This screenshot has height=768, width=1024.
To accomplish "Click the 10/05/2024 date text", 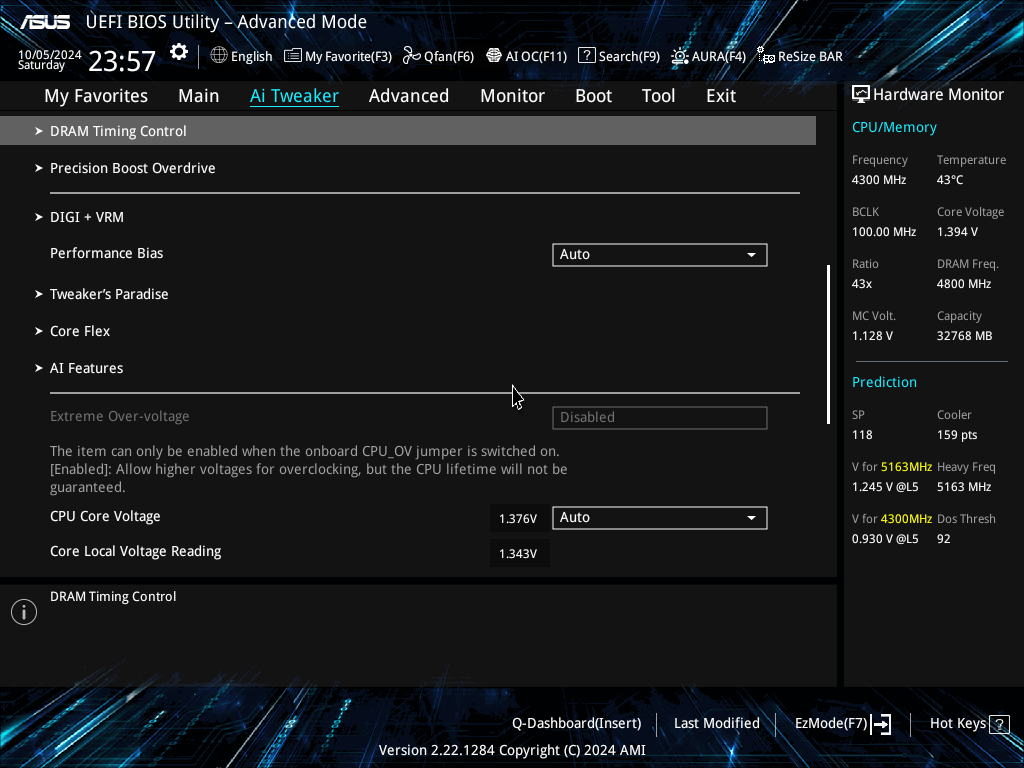I will tap(50, 54).
